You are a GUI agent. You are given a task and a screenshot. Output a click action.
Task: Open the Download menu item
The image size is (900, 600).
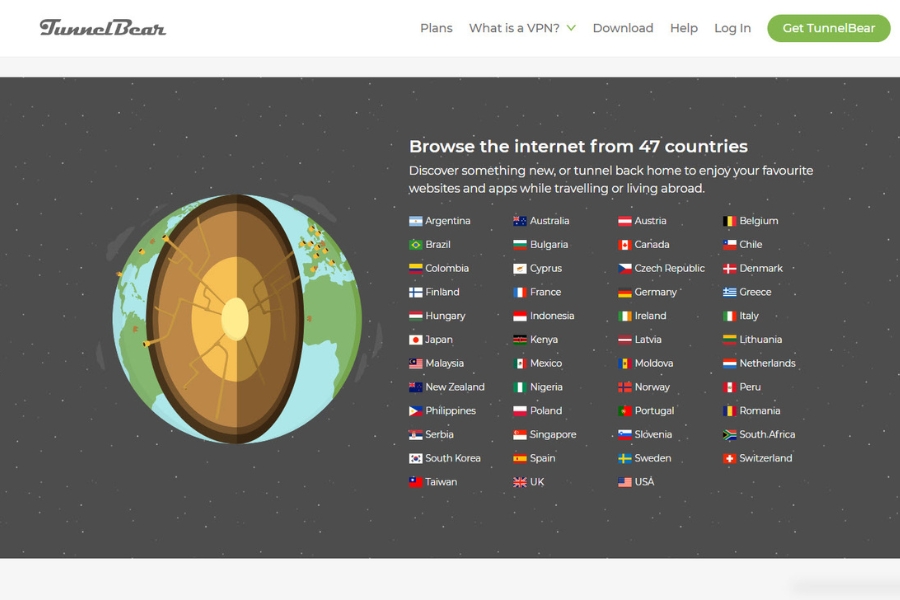coord(622,28)
